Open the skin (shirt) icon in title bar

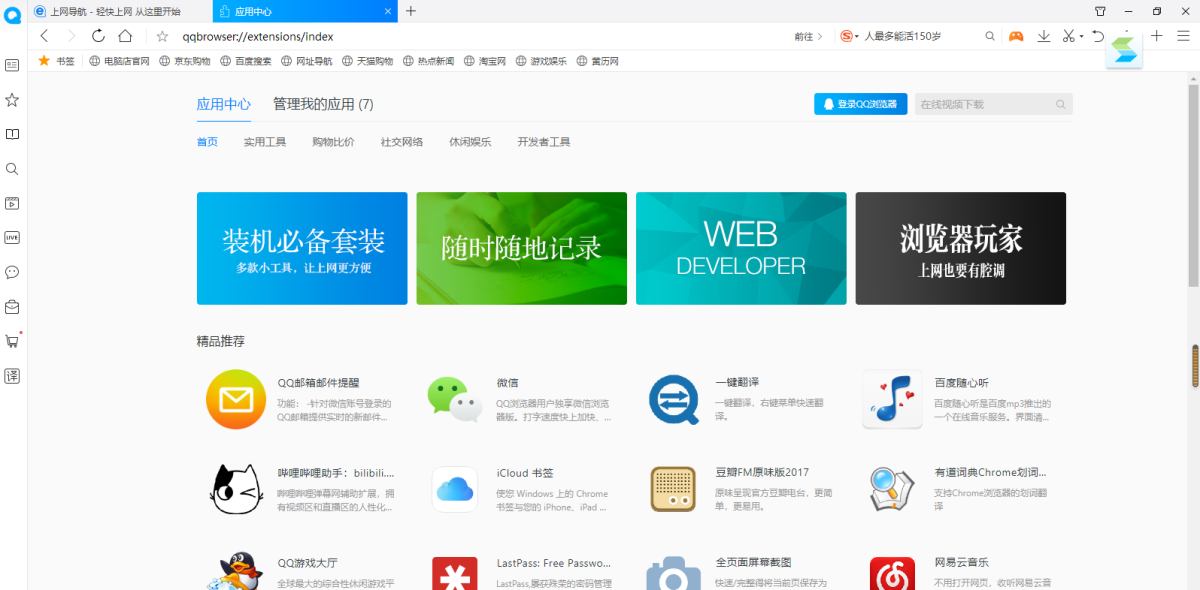1100,11
